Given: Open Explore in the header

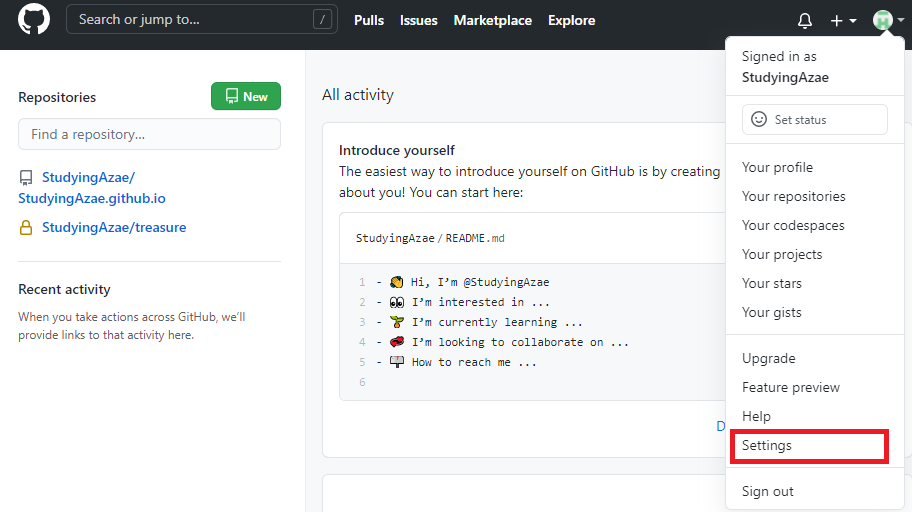Looking at the screenshot, I should pos(571,20).
